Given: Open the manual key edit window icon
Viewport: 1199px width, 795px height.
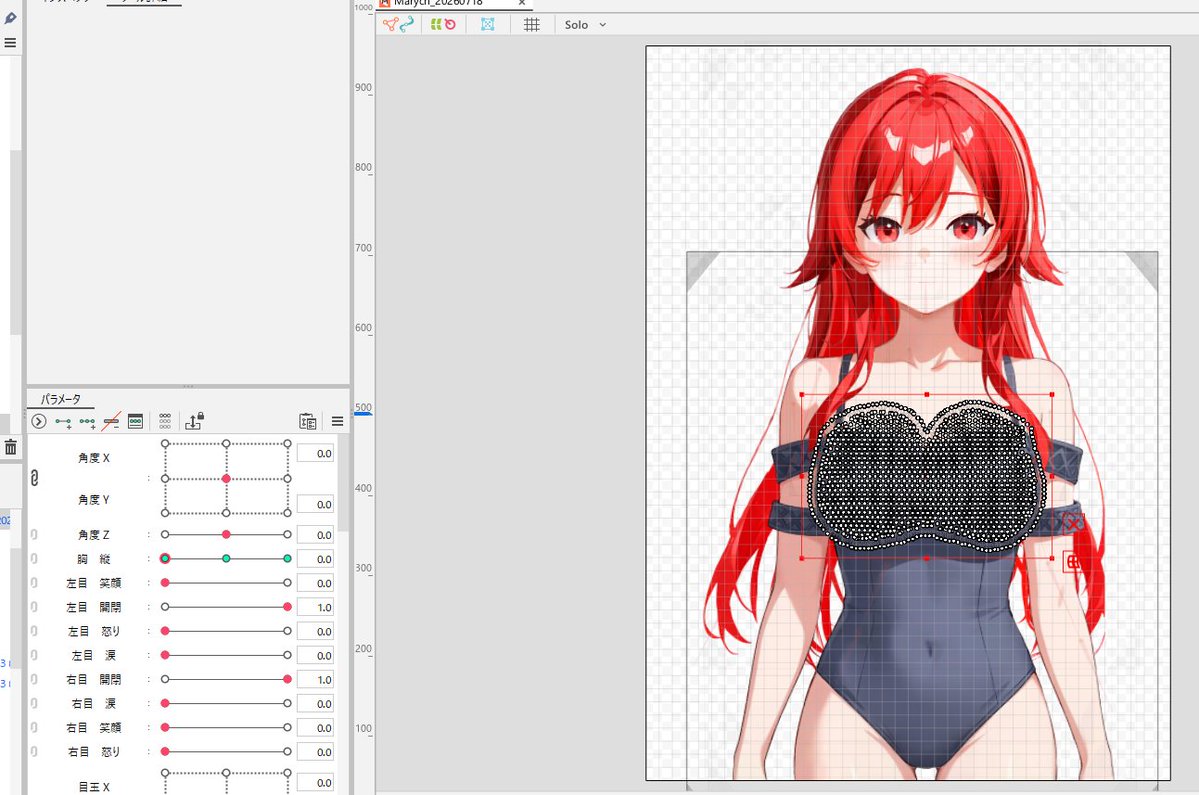Looking at the screenshot, I should click(x=135, y=421).
